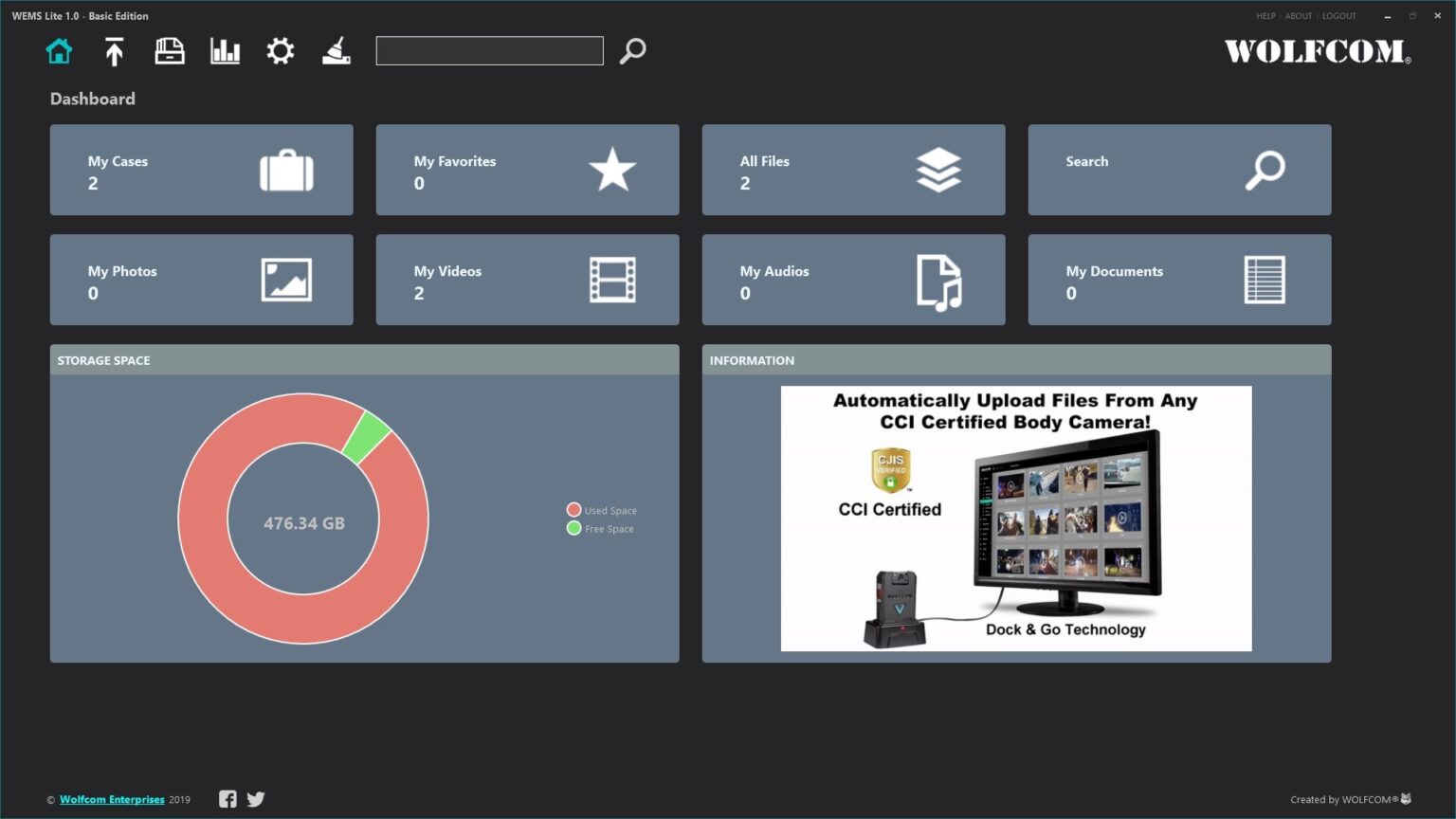Click inside the search input field

[x=489, y=50]
